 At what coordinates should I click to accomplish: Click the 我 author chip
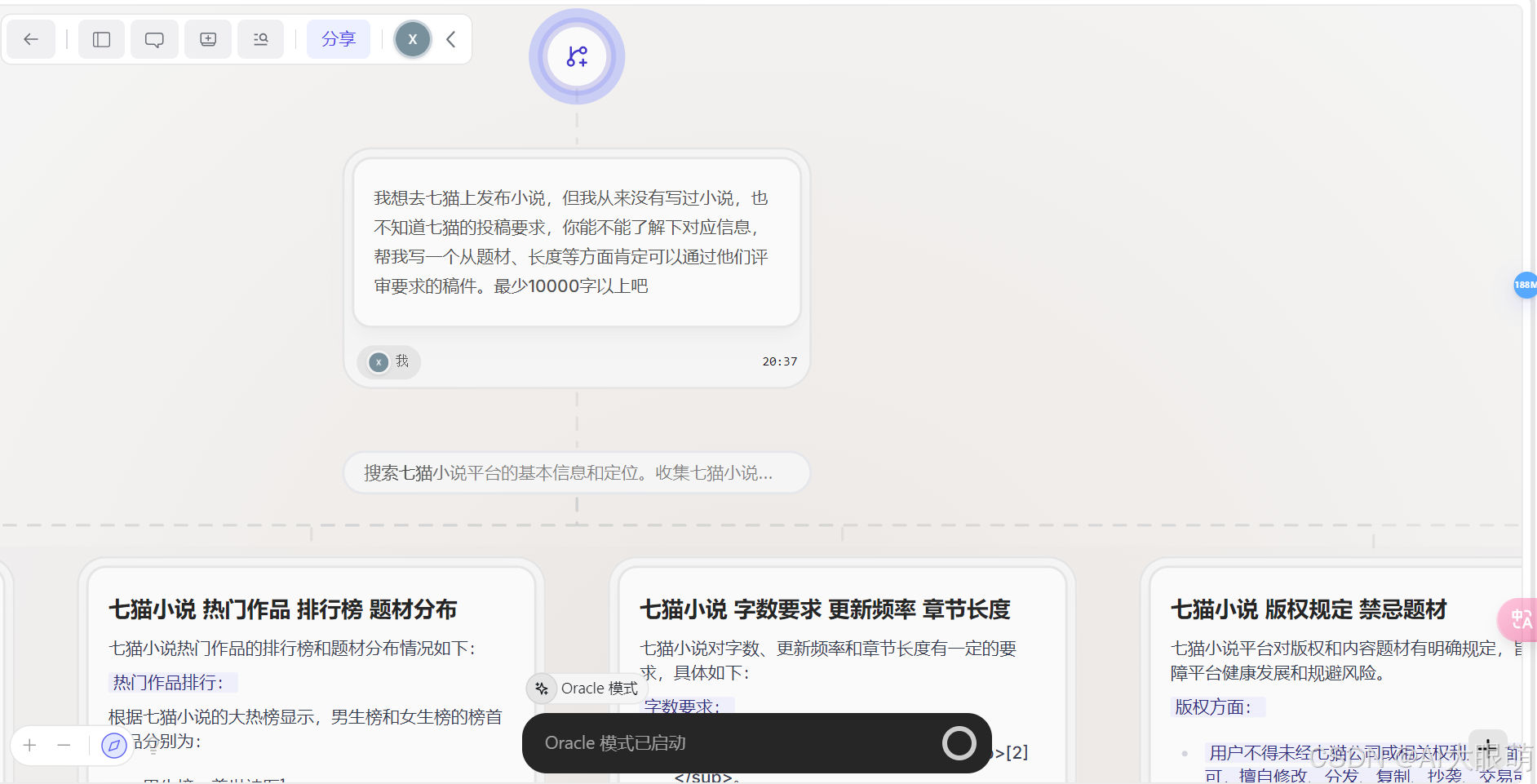click(x=389, y=361)
